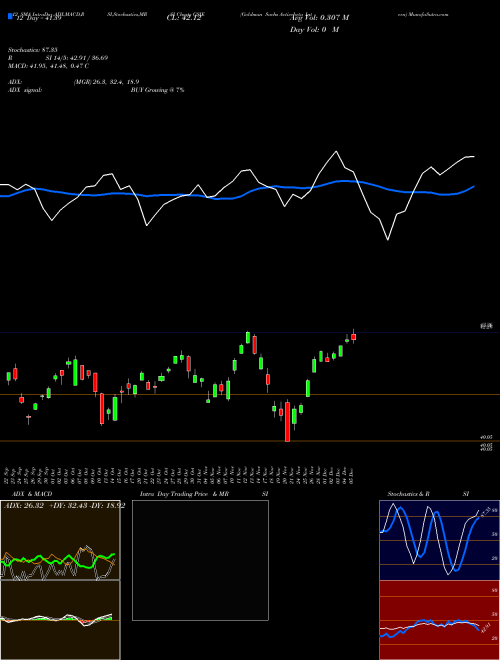Open the MunafaSutra.com watermark link

(428, 14)
